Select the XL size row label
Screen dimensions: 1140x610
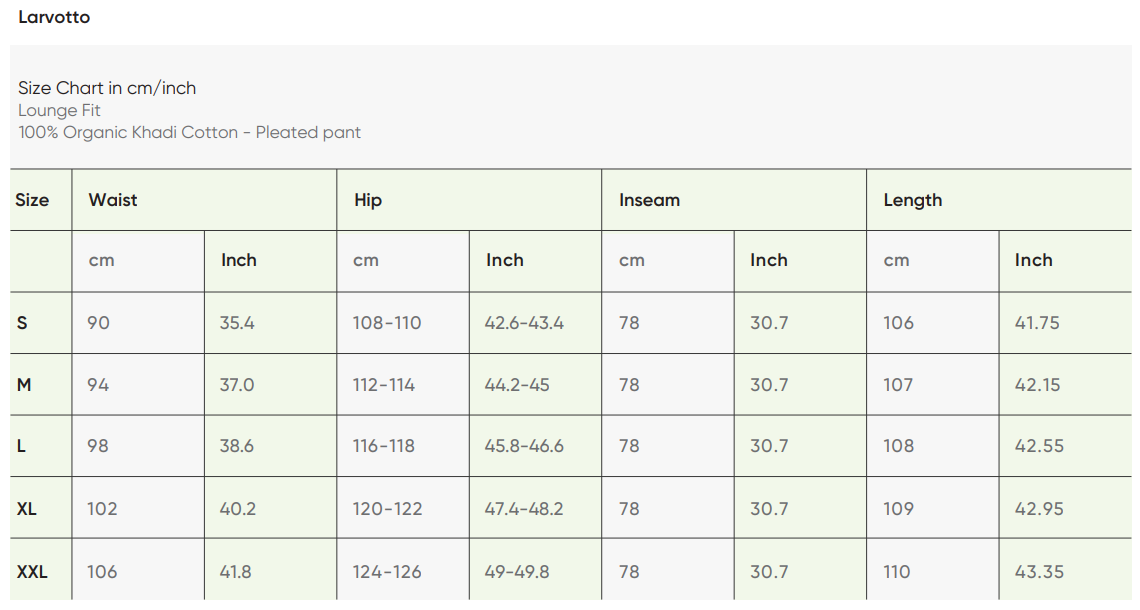[x=27, y=509]
